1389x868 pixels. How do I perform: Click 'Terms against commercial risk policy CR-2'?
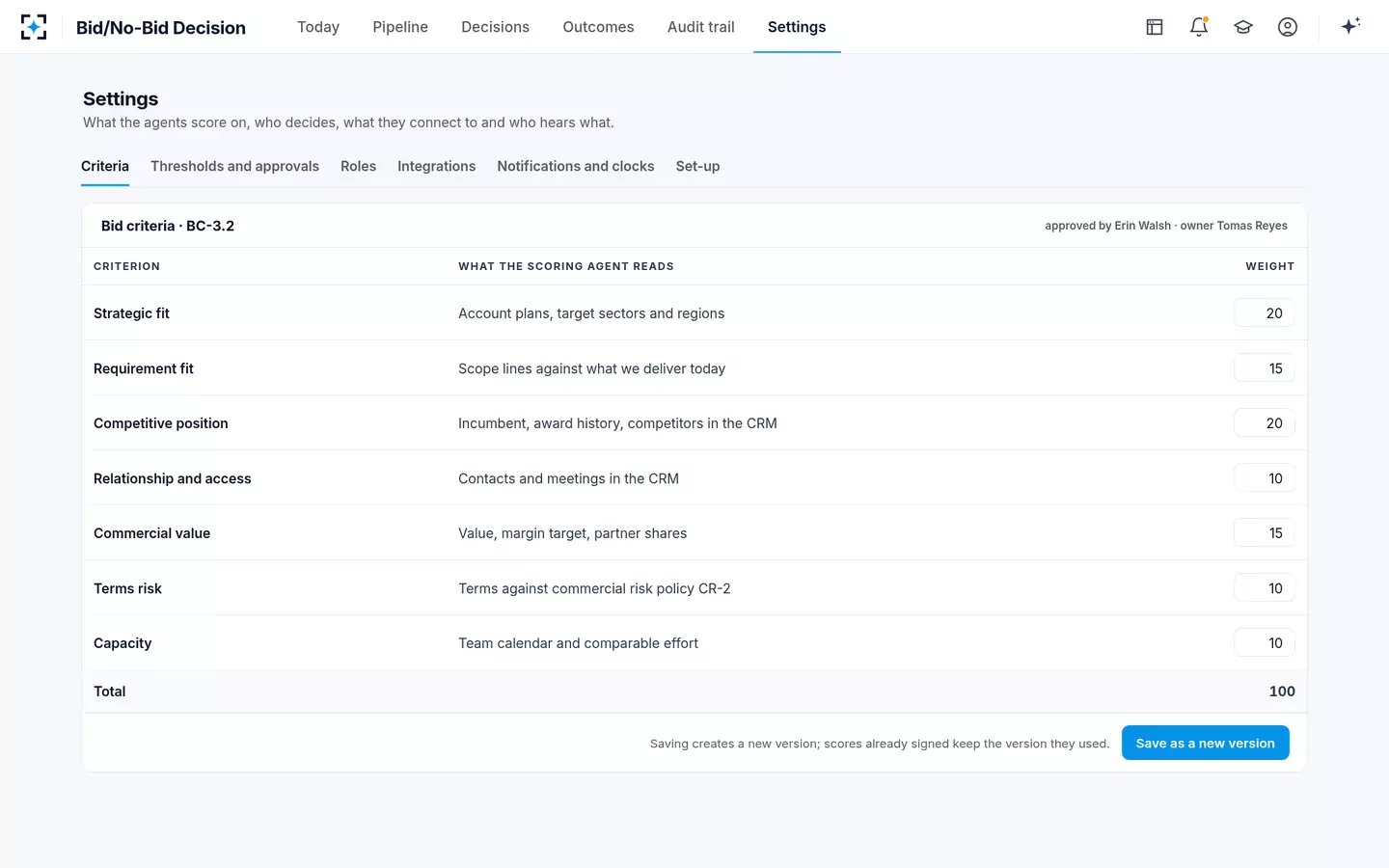(x=594, y=588)
